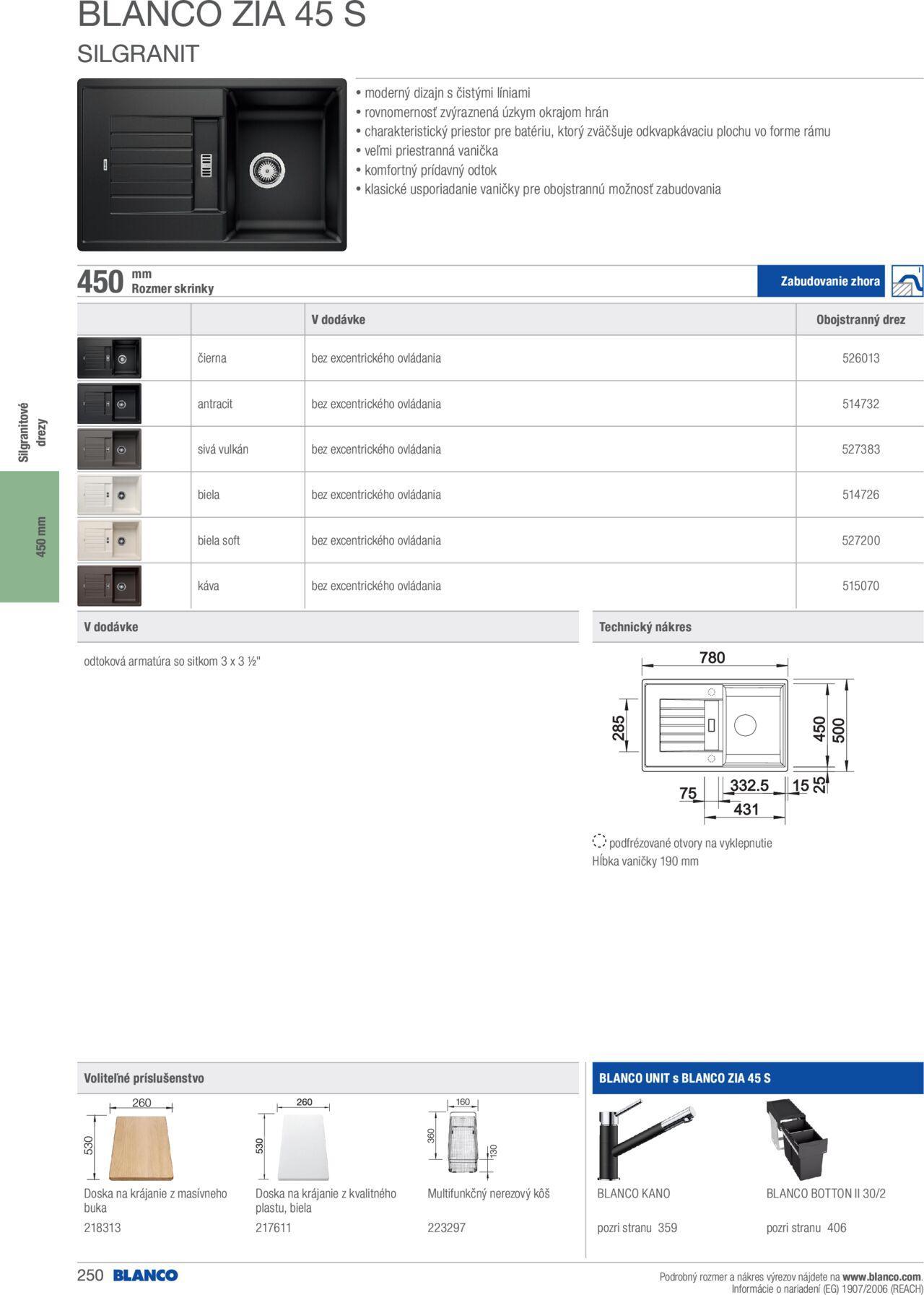
Task: Click the dashed circle knockout-holes symbol
Action: coord(598,841)
